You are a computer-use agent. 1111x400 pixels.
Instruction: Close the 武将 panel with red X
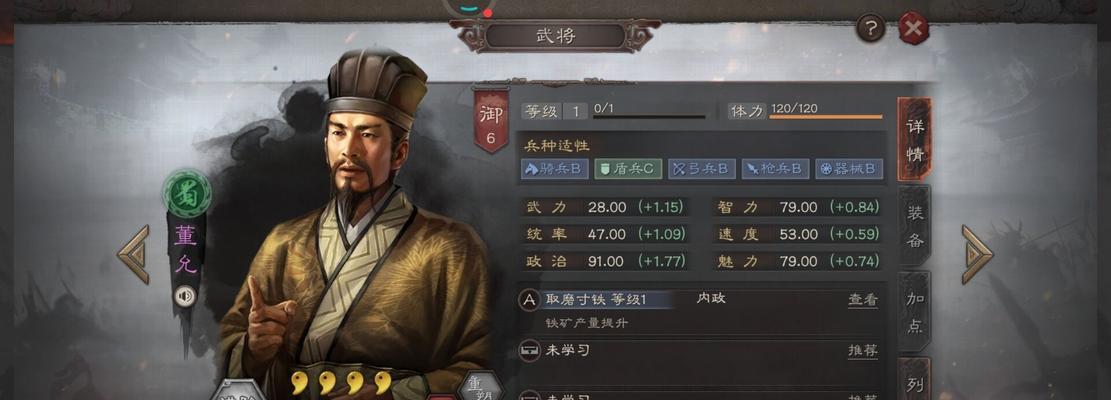(913, 29)
